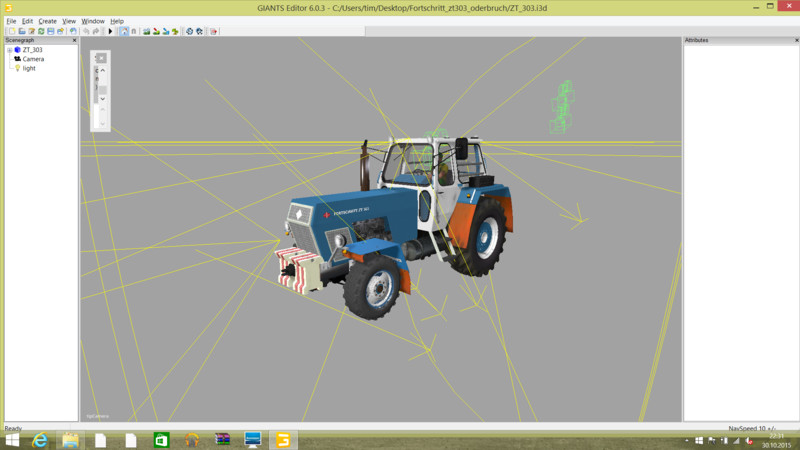This screenshot has height=450, width=800.
Task: Select the Camera node in Scenegraph
Action: tap(33, 59)
